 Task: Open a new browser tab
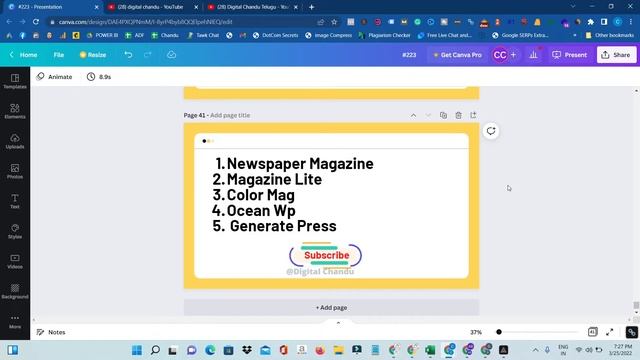coord(311,7)
